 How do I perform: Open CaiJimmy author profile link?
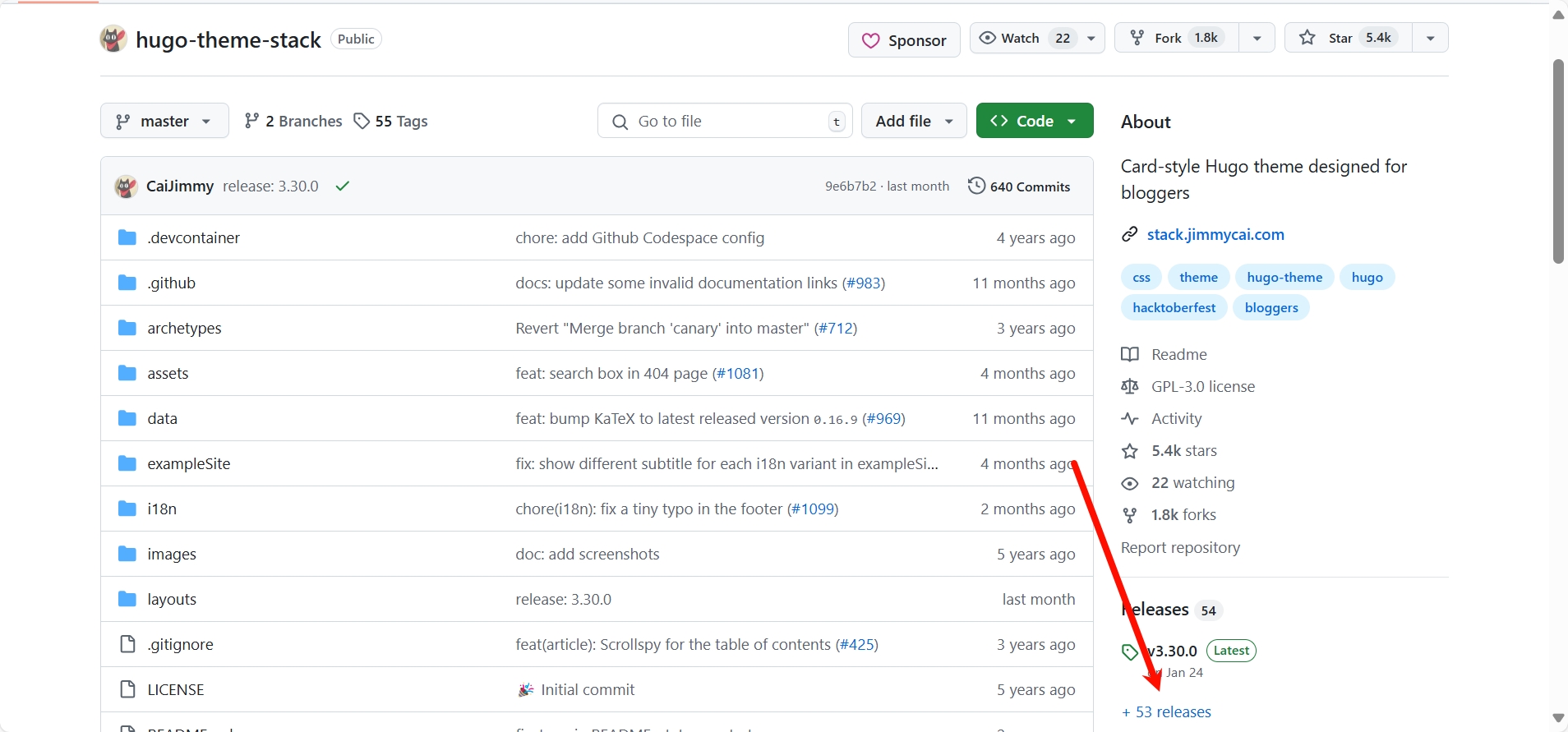coord(179,186)
